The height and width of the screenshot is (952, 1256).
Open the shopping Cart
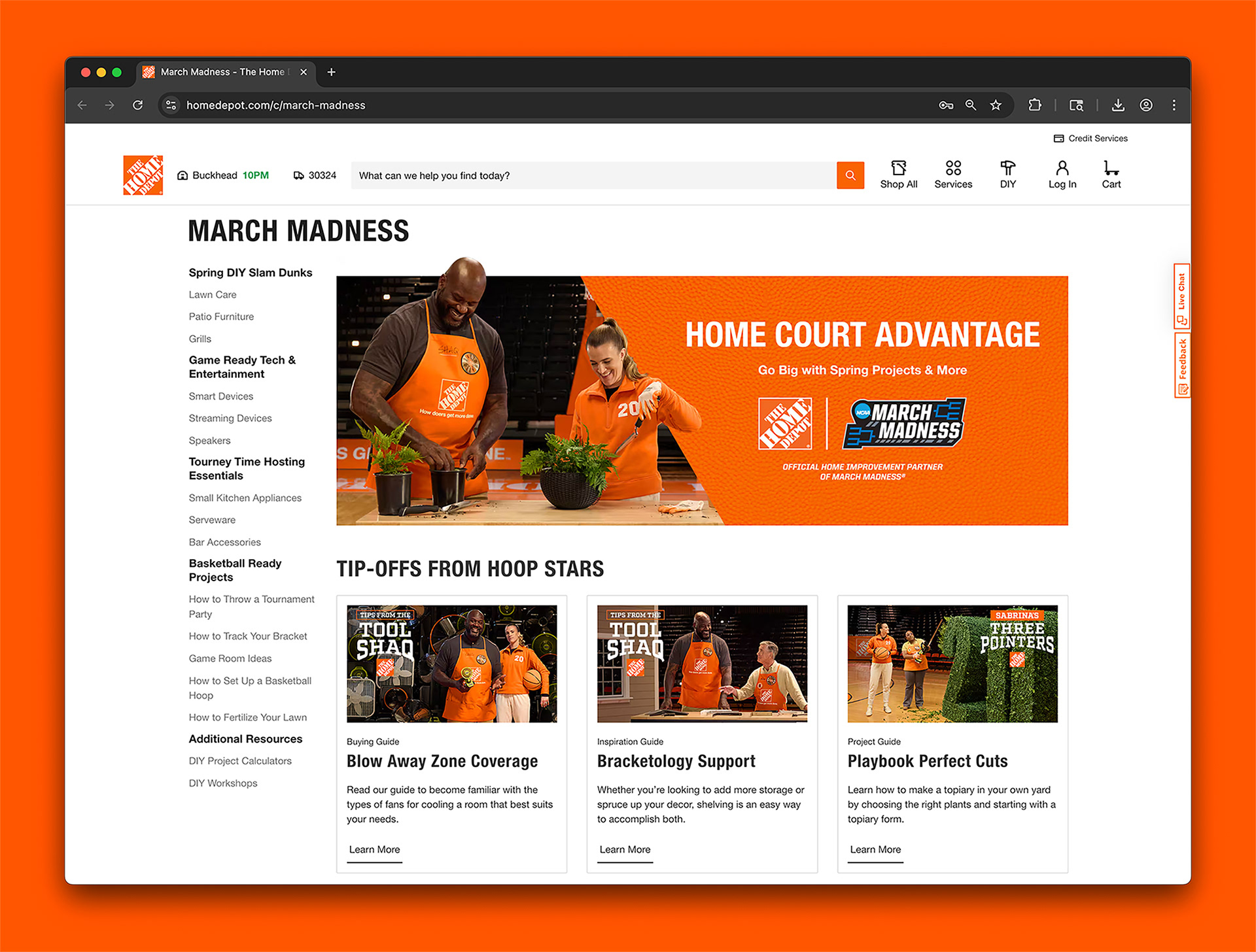[1111, 175]
